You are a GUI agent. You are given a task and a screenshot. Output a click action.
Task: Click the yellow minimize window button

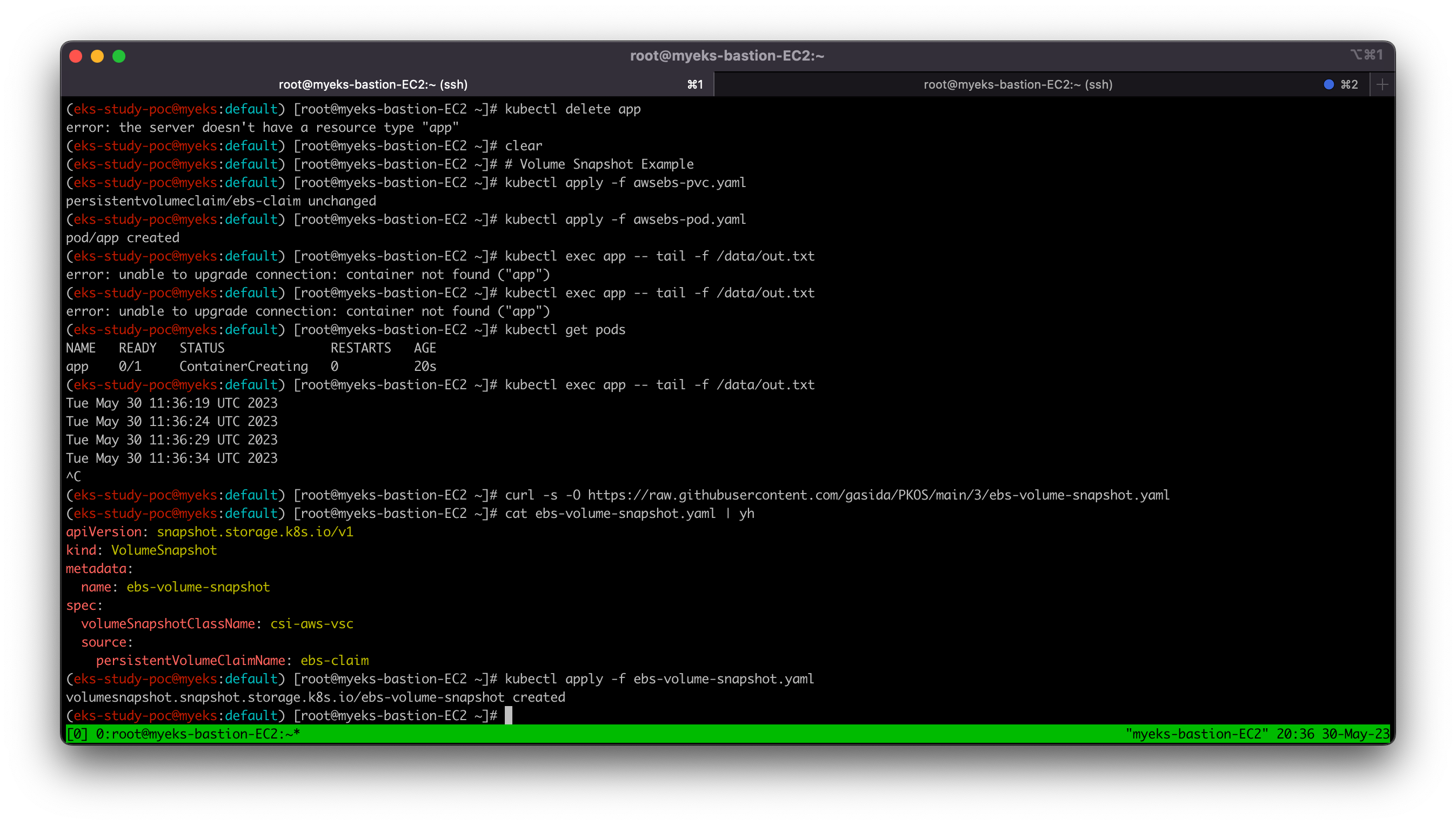pos(97,56)
